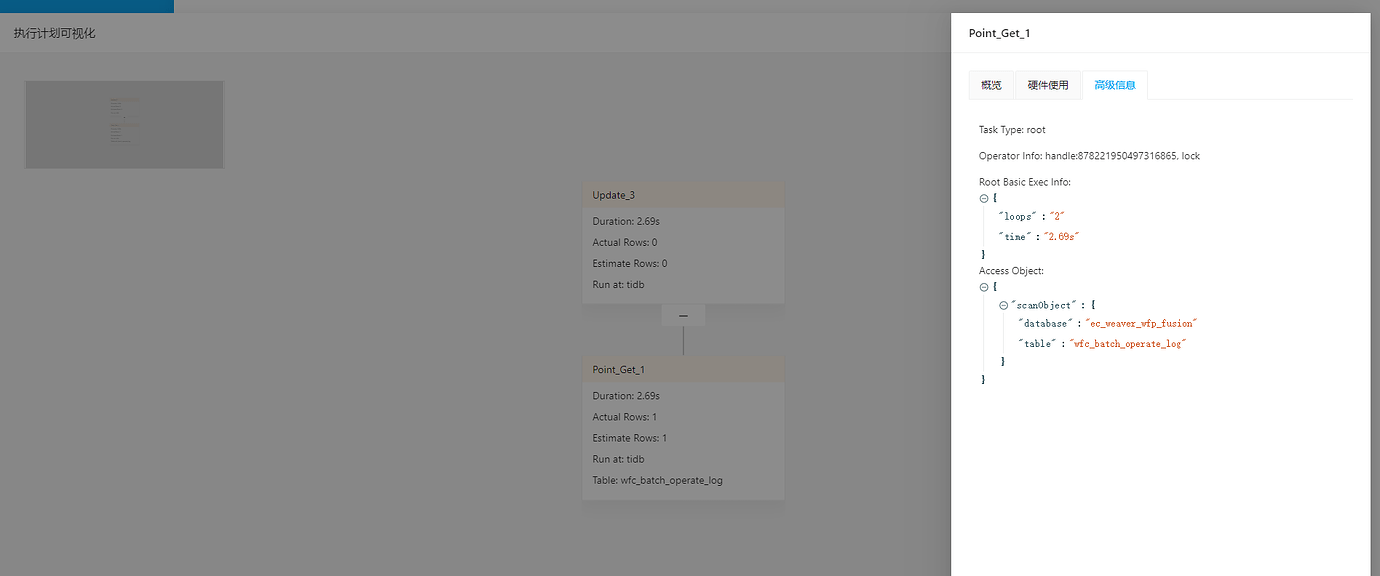
Task: Collapse the Root Basic Exec Info JSON object
Action: [x=984, y=198]
